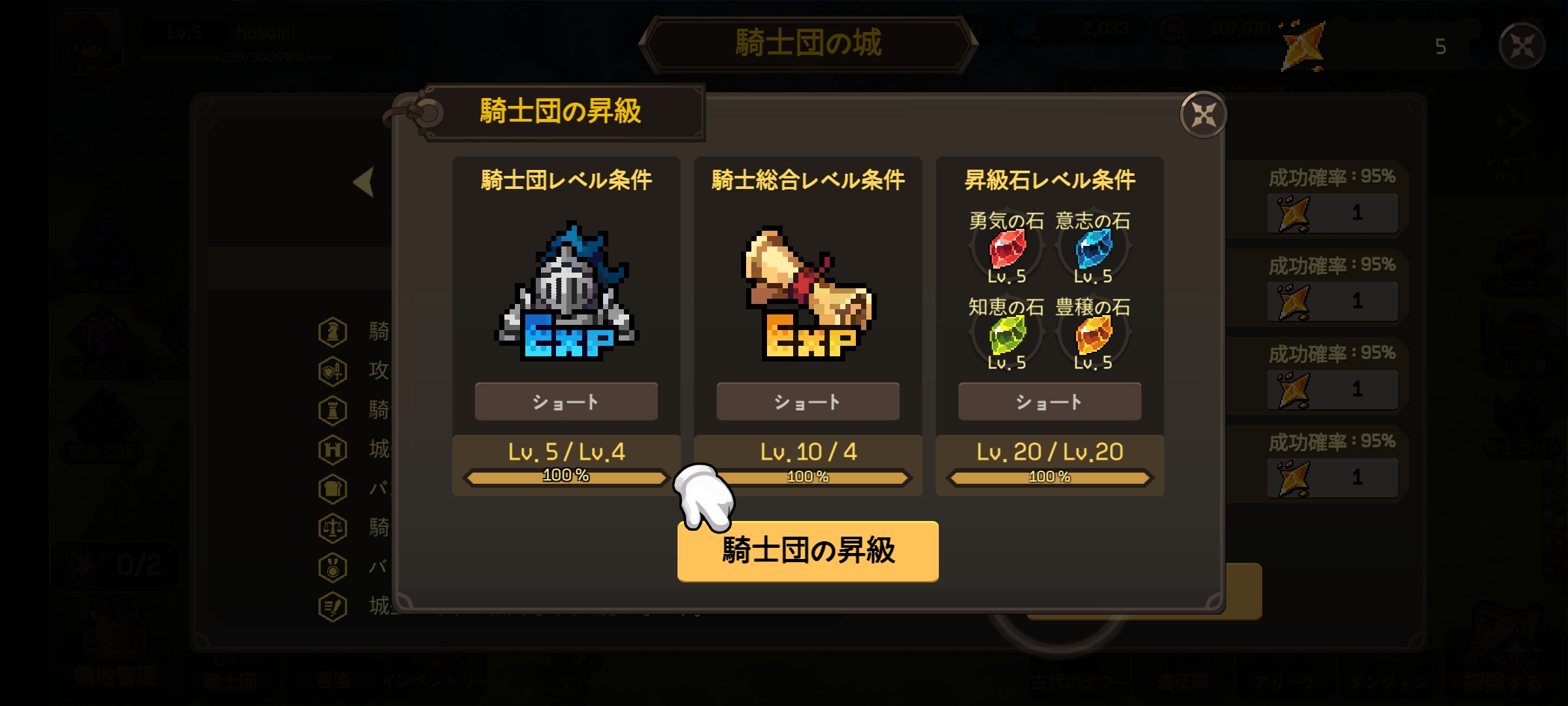Select the green 知恵の石 gem
The image size is (1568, 706).
coord(1007,335)
